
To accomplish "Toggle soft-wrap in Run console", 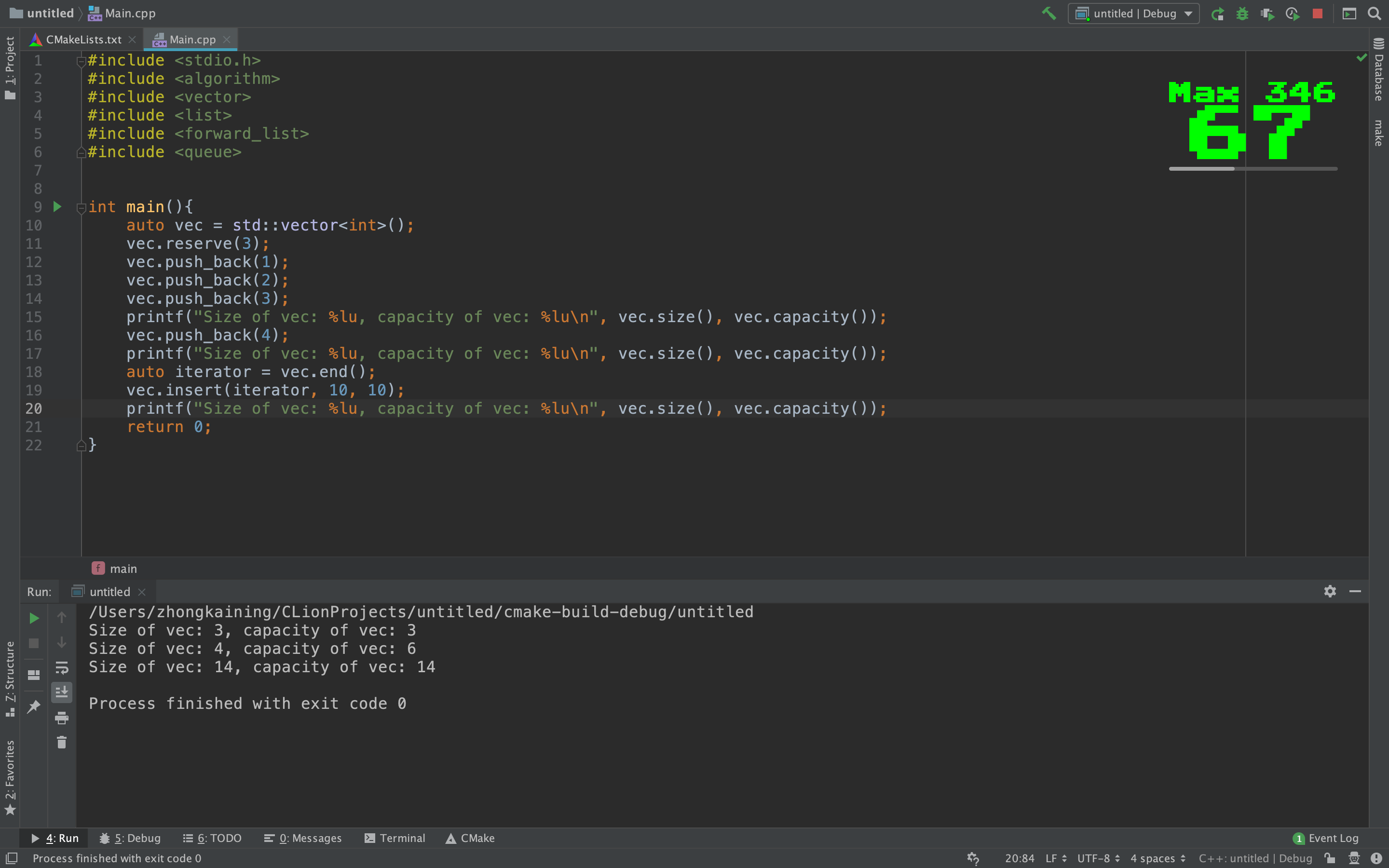I will (61, 668).
